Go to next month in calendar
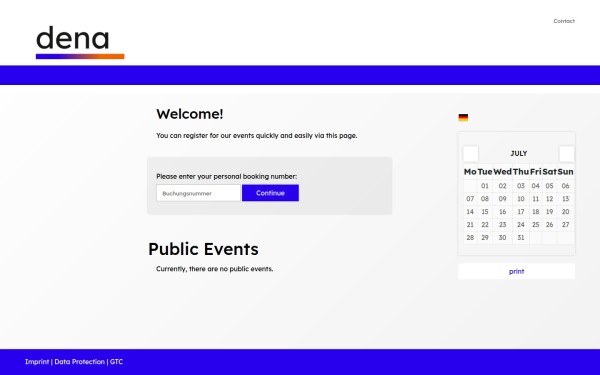 click(x=567, y=154)
